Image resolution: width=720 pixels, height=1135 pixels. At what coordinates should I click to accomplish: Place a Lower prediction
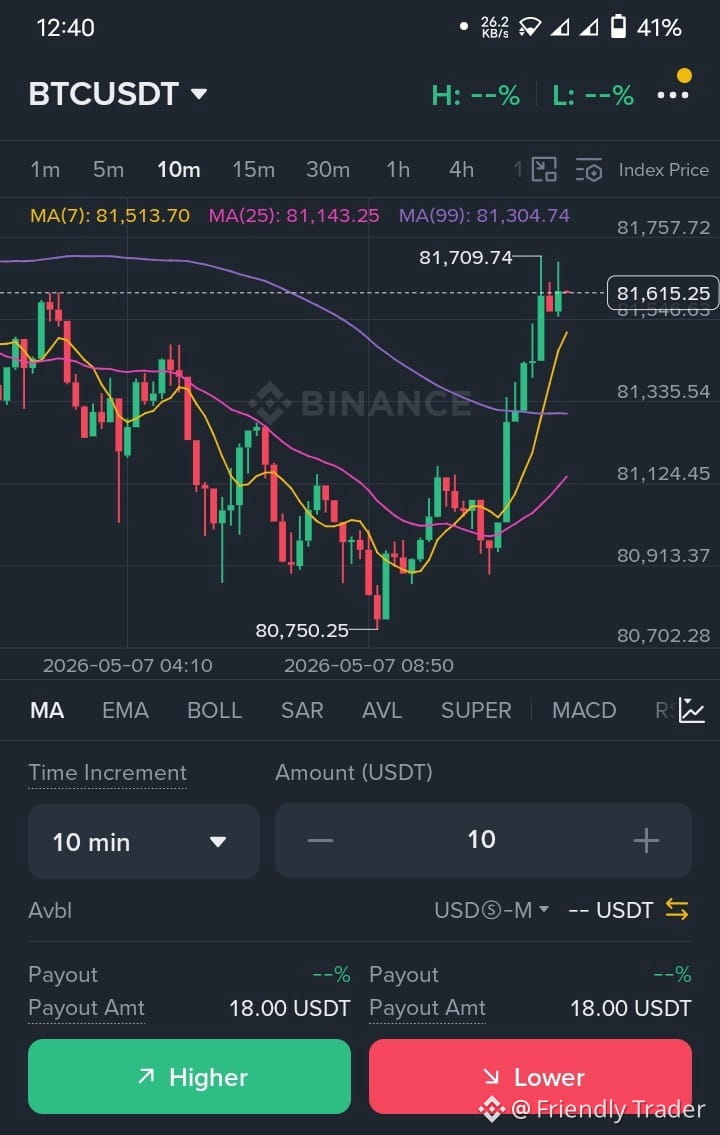pyautogui.click(x=530, y=1076)
